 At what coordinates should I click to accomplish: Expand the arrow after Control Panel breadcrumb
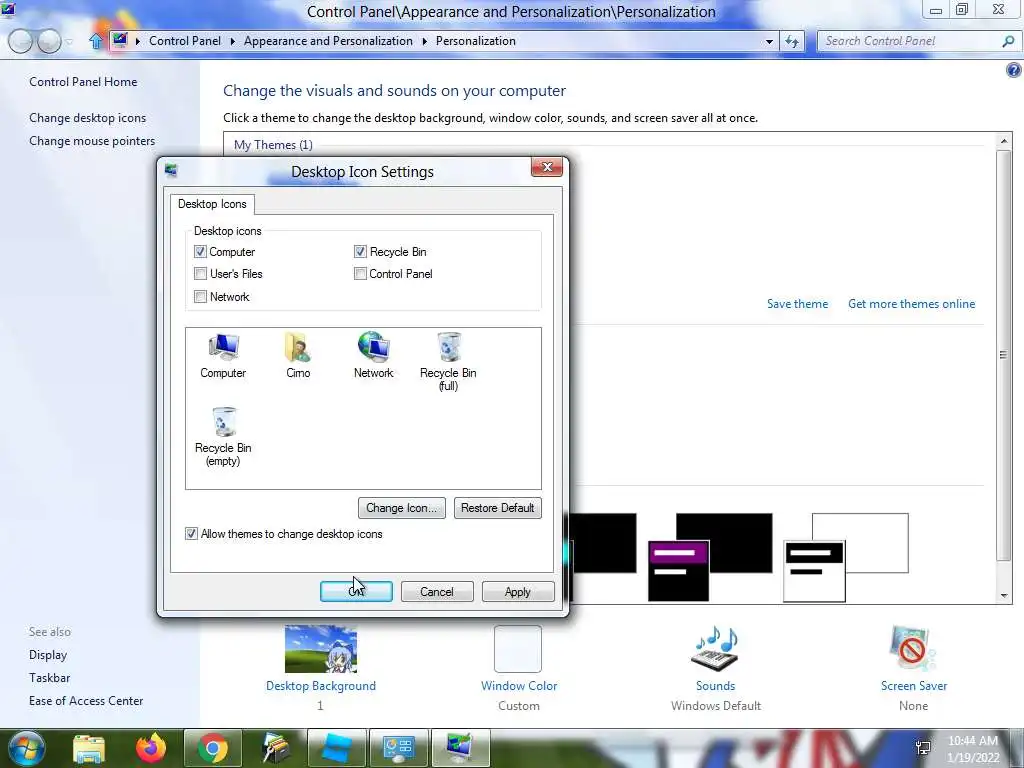(232, 41)
